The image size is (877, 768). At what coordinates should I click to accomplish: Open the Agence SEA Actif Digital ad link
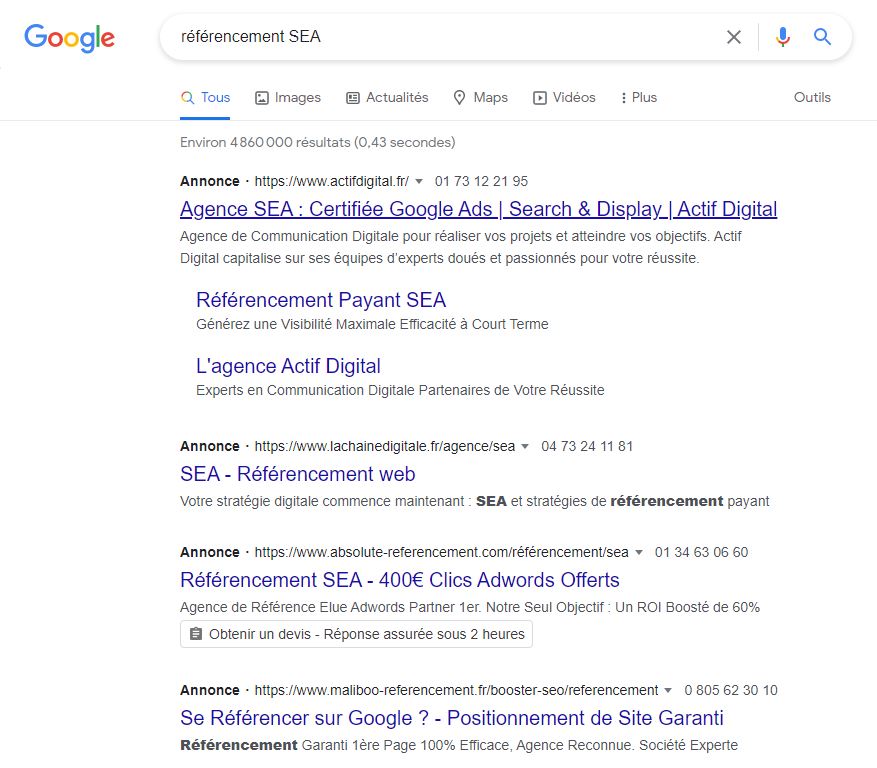[x=478, y=209]
